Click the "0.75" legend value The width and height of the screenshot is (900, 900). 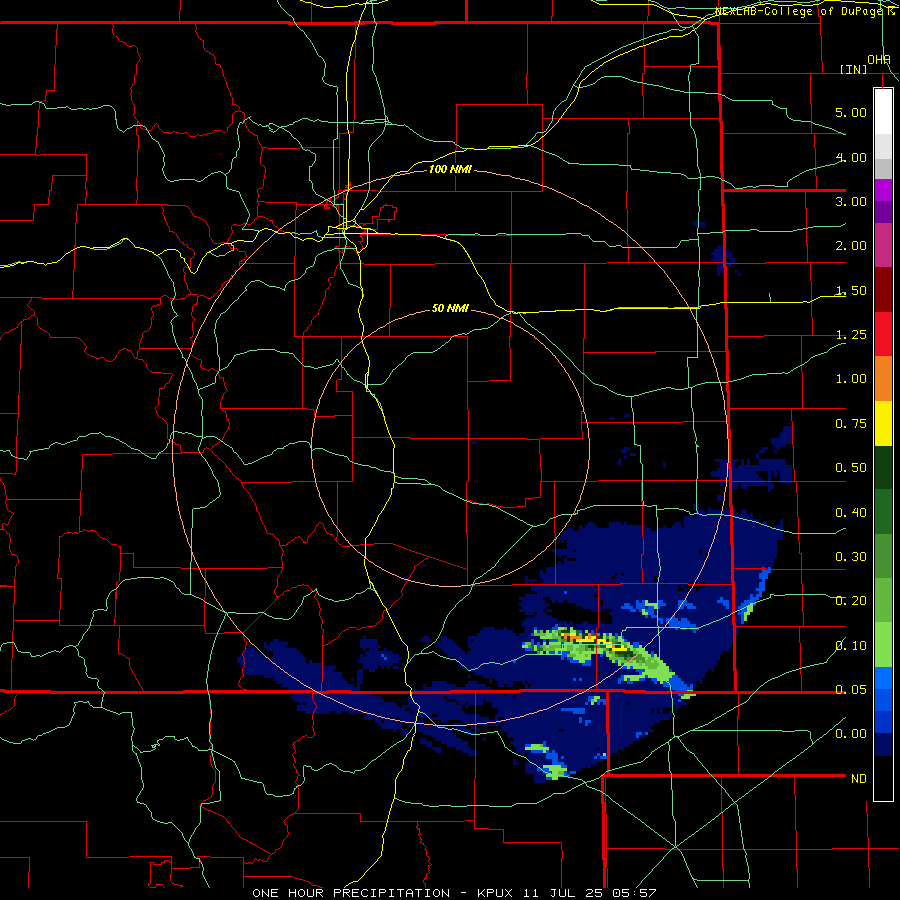tap(851, 424)
